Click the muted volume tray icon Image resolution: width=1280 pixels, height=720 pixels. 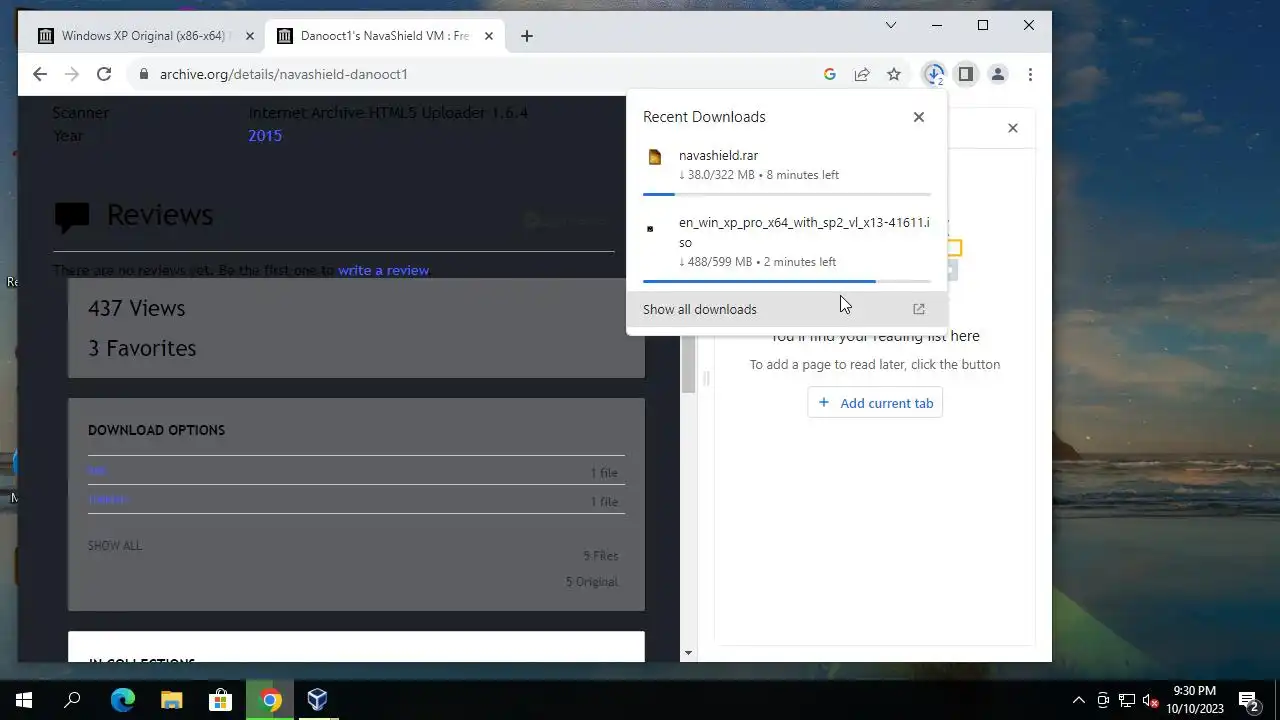1150,700
